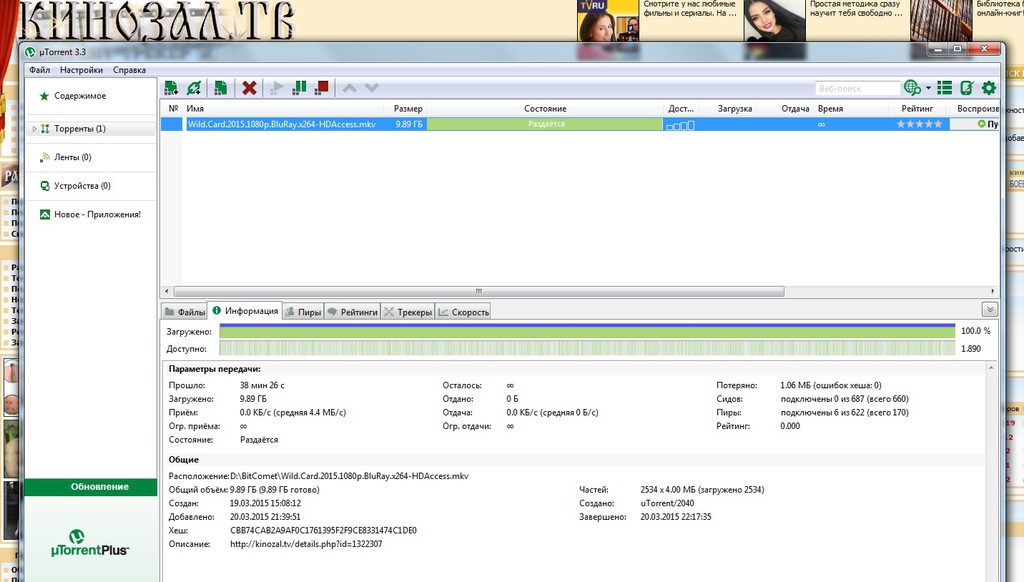Screen dimensions: 1024x582
Task: Open the Смотрите у нас любимые фильмы ad in the browser
Action: 690,8
